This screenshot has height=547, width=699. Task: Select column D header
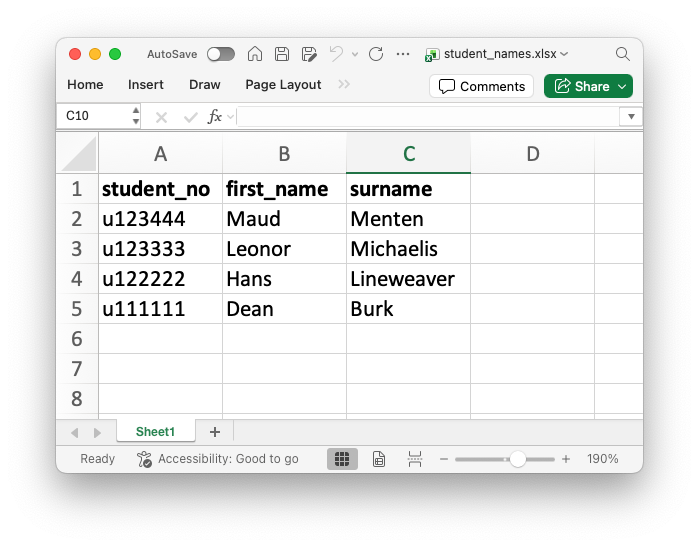point(532,154)
